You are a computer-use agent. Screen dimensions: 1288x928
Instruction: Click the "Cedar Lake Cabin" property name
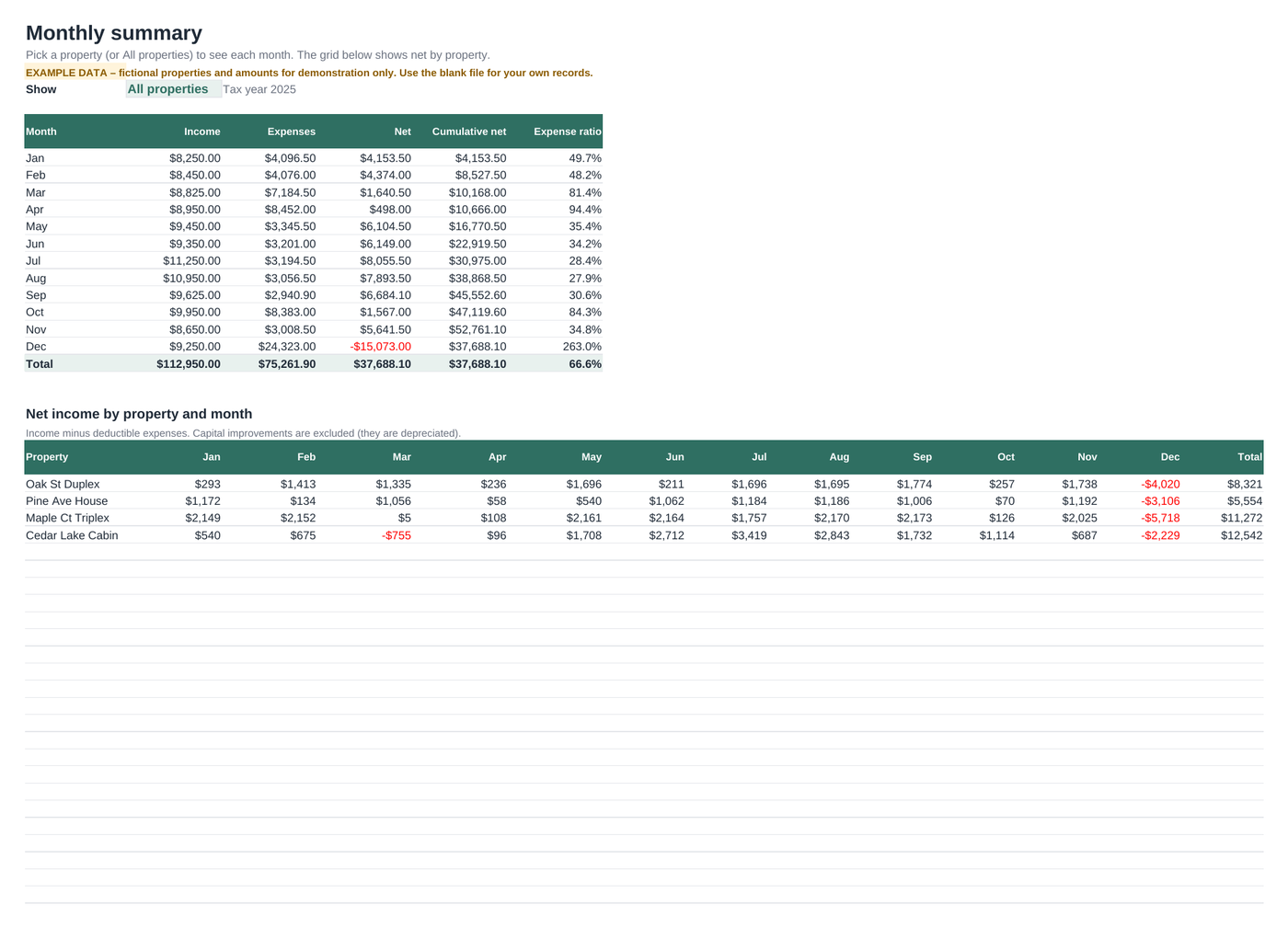pyautogui.click(x=72, y=535)
